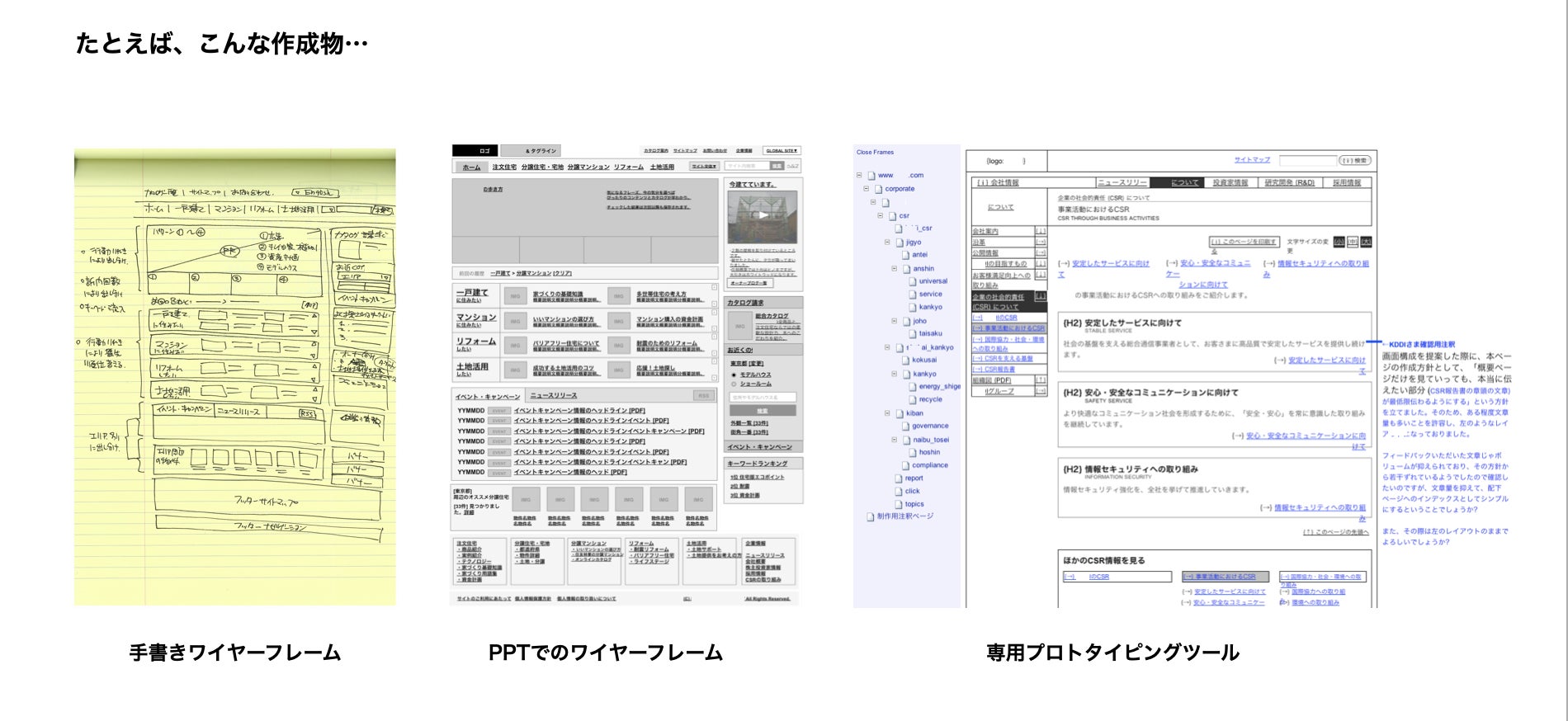Select the モデルハウス radio button
Screen dimensions: 1568x721
point(734,375)
